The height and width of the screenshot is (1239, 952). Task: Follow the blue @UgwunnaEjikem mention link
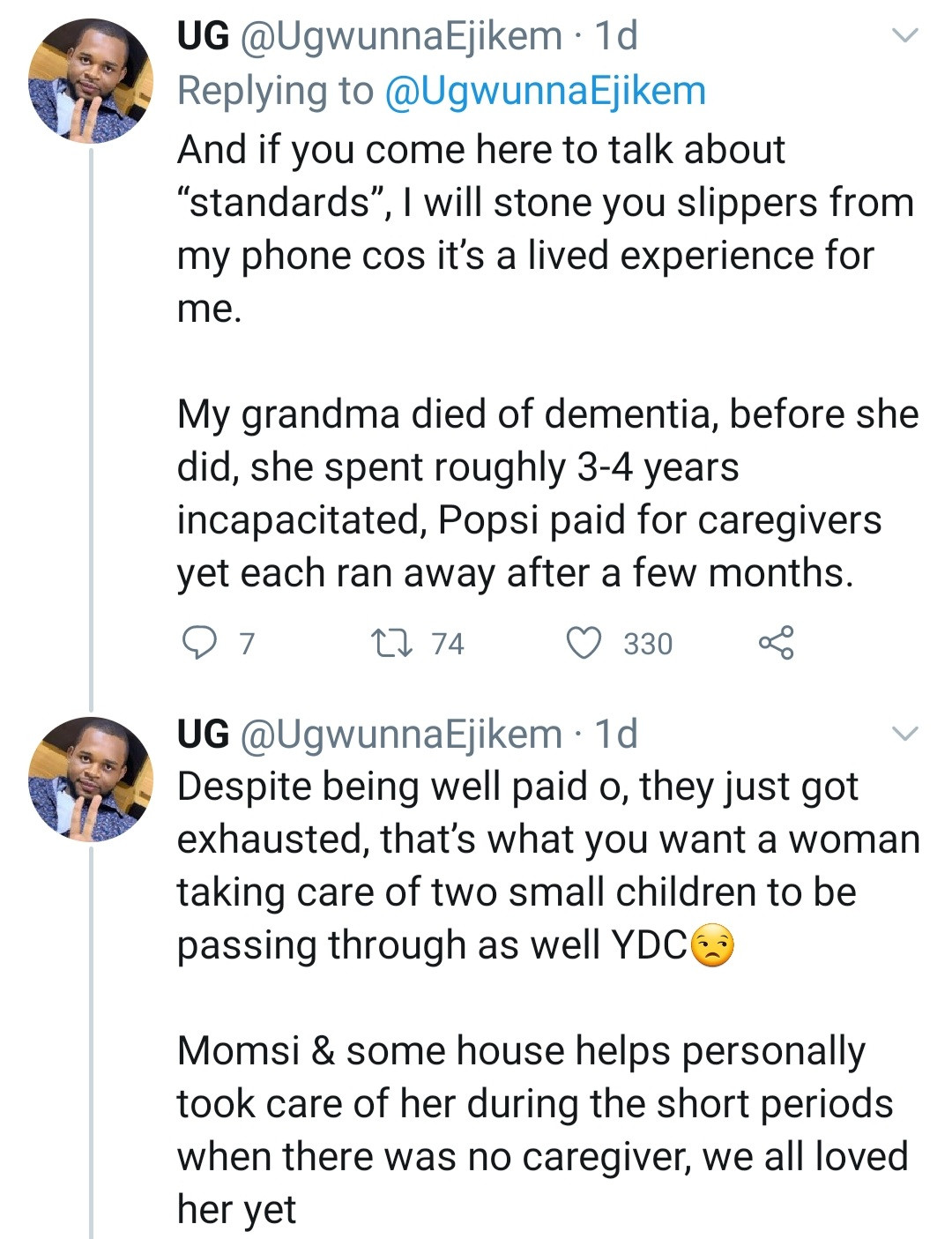546,91
